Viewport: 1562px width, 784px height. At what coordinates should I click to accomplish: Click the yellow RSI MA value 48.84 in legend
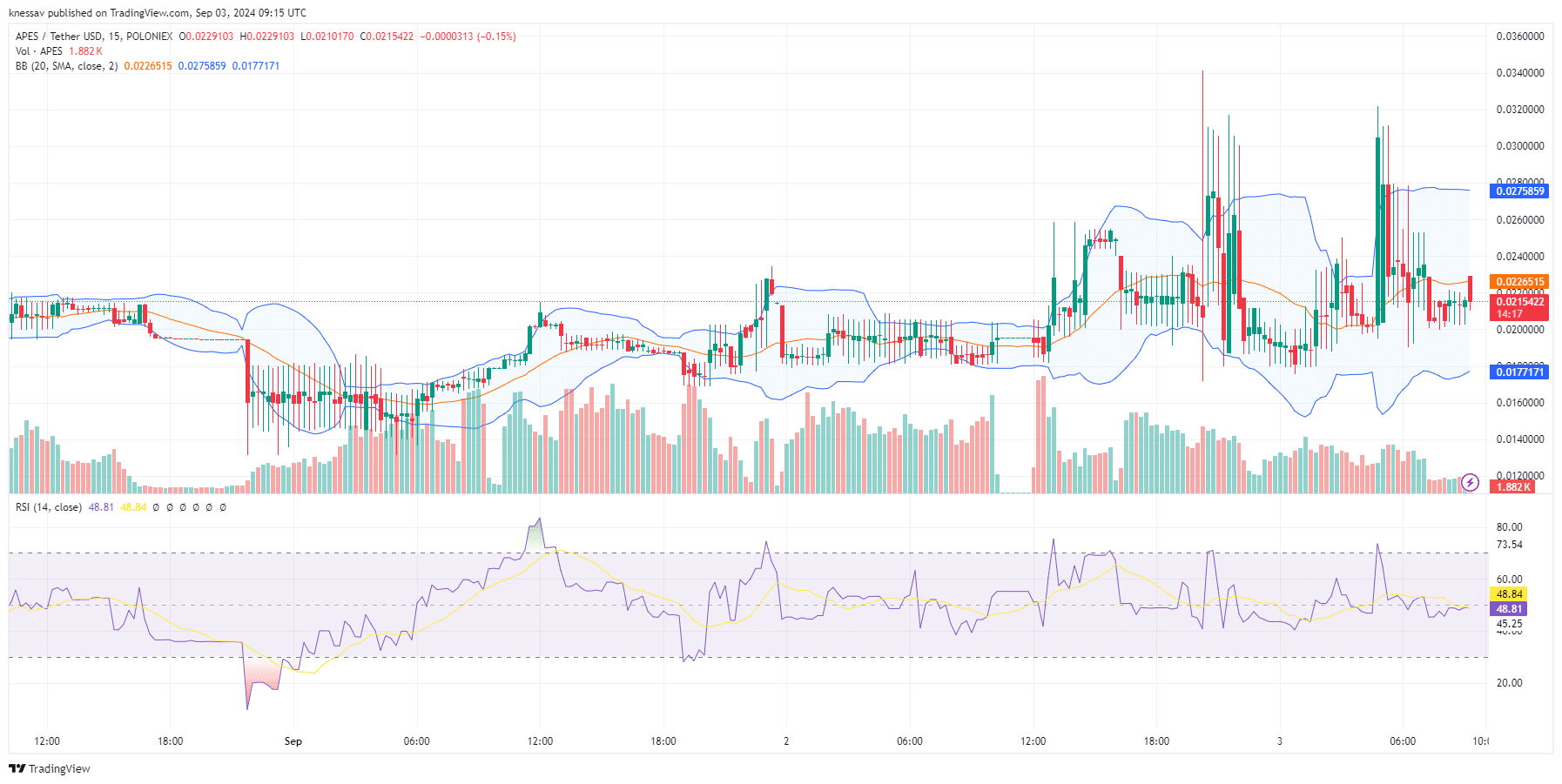coord(133,507)
